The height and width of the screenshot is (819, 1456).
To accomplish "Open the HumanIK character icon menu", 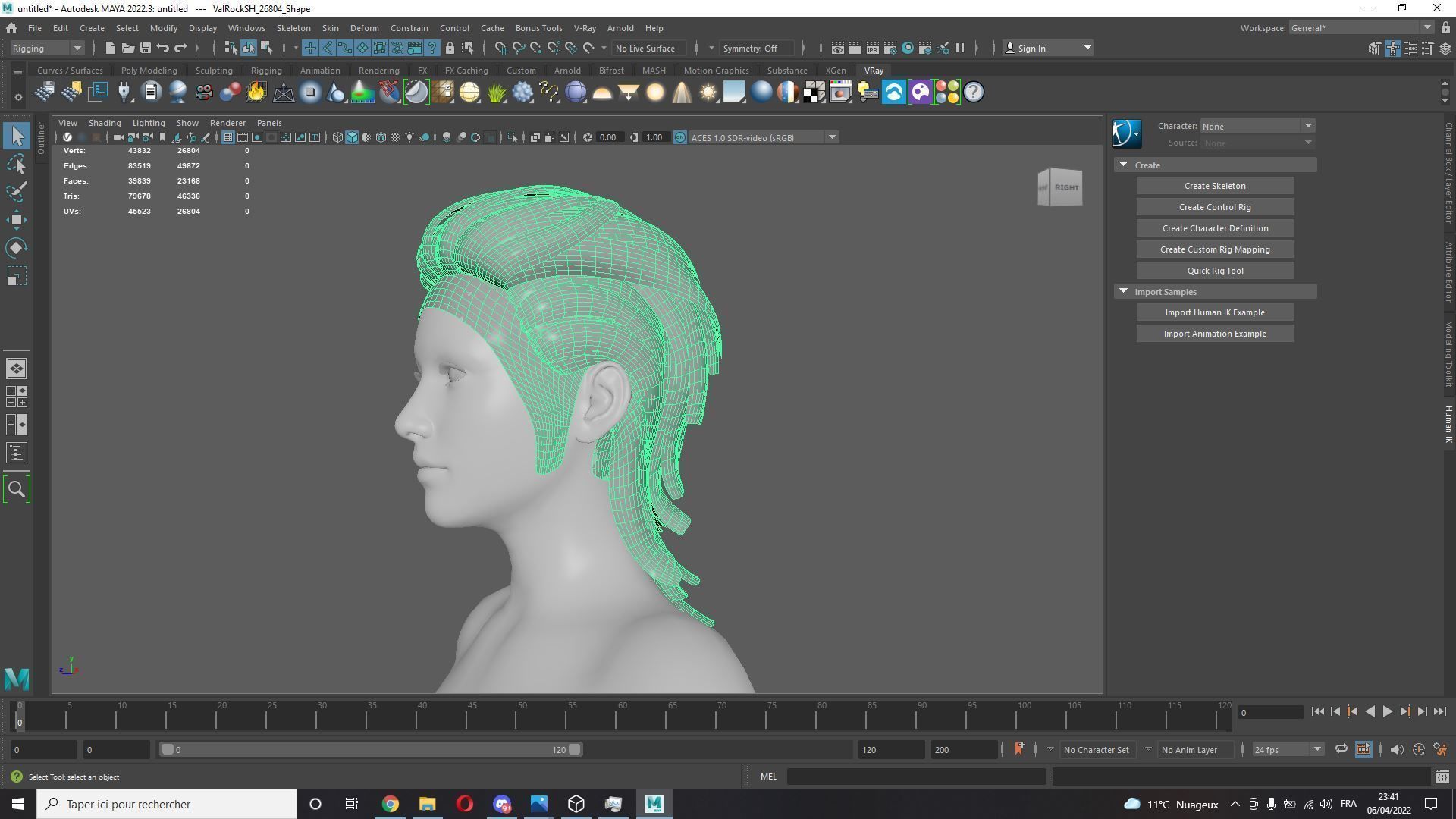I will point(1127,133).
